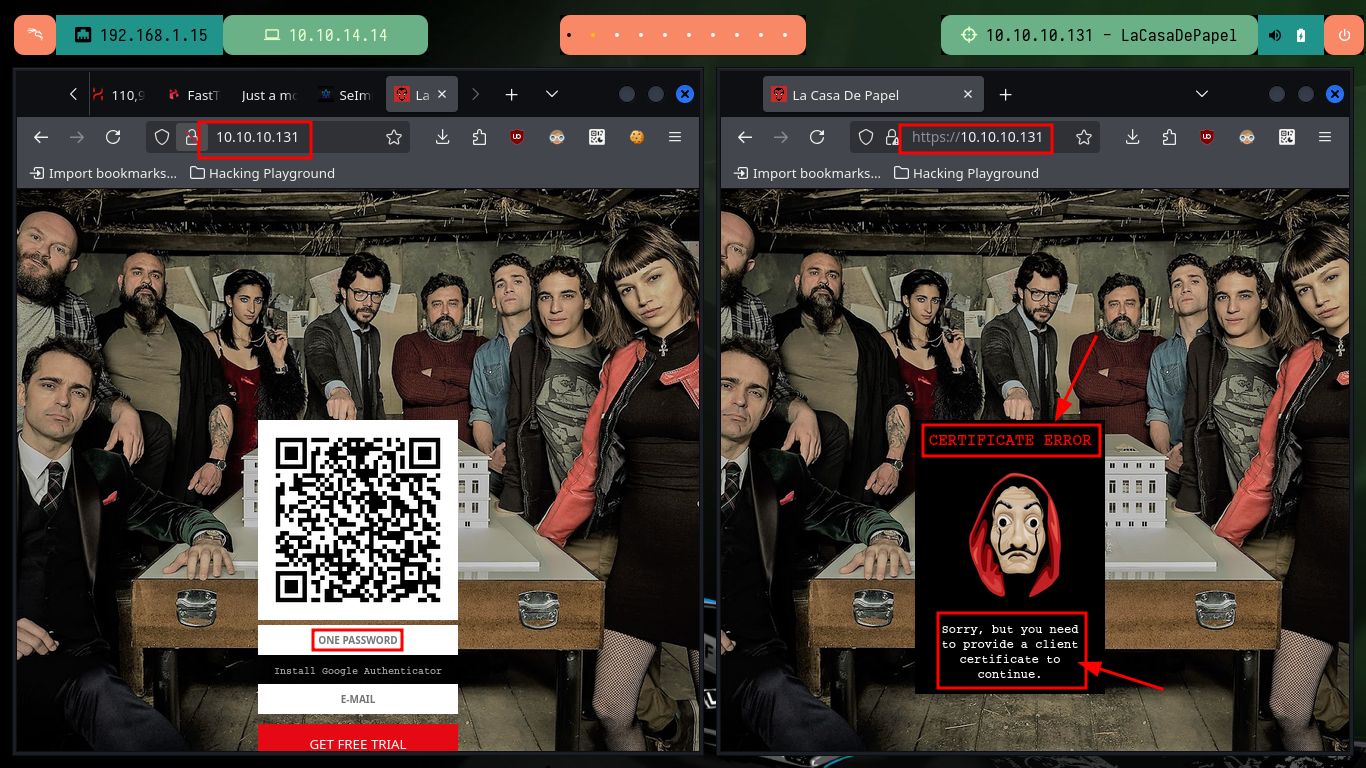The image size is (1366, 768).
Task: Click the 'Sorry, but you need' certificate message
Action: click(1010, 651)
